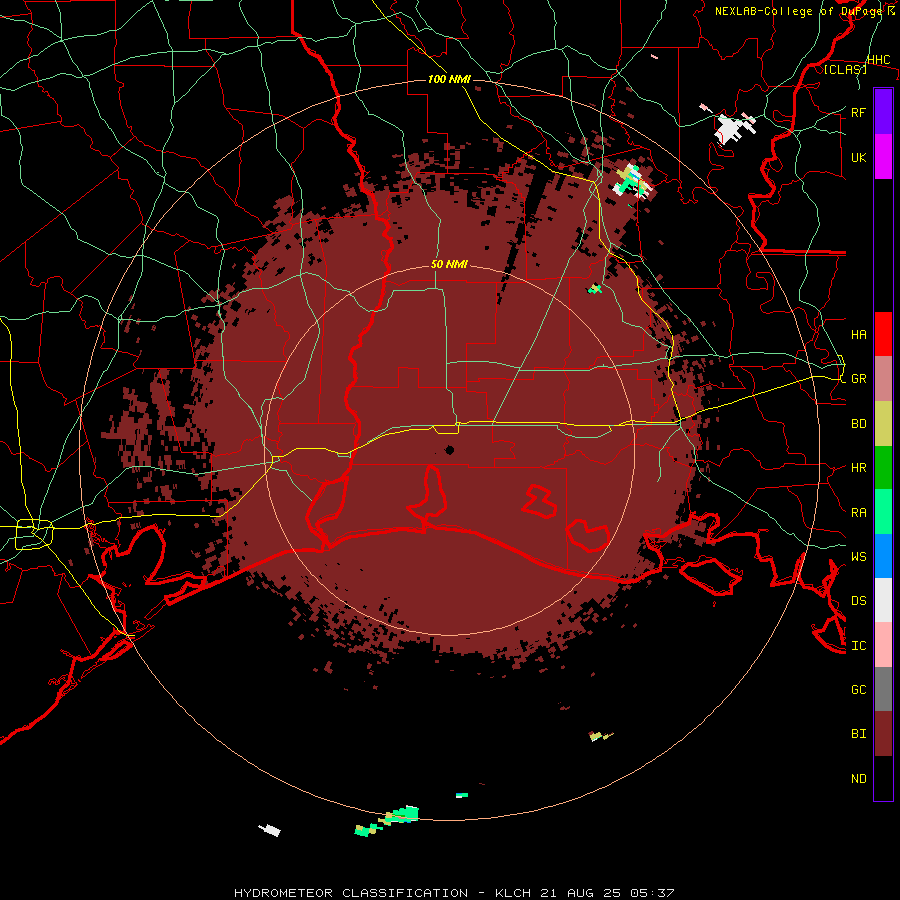Click the UK magenta legend swatch
The image size is (900, 900).
[x=883, y=157]
